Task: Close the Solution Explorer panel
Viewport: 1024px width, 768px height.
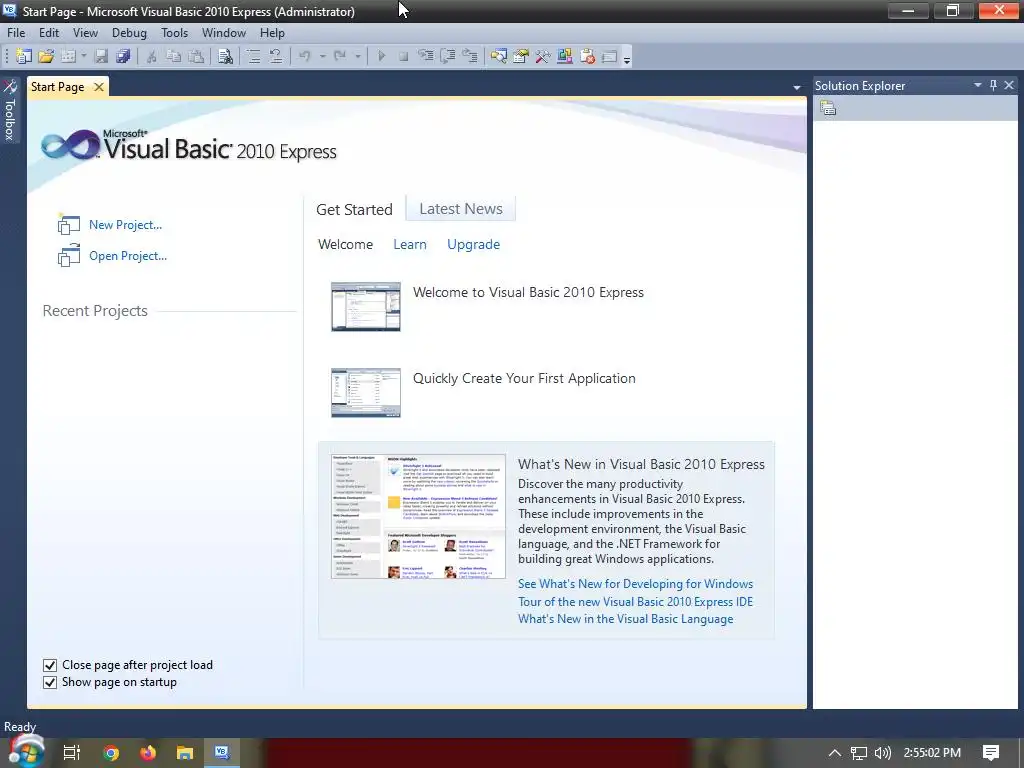Action: click(x=1009, y=85)
